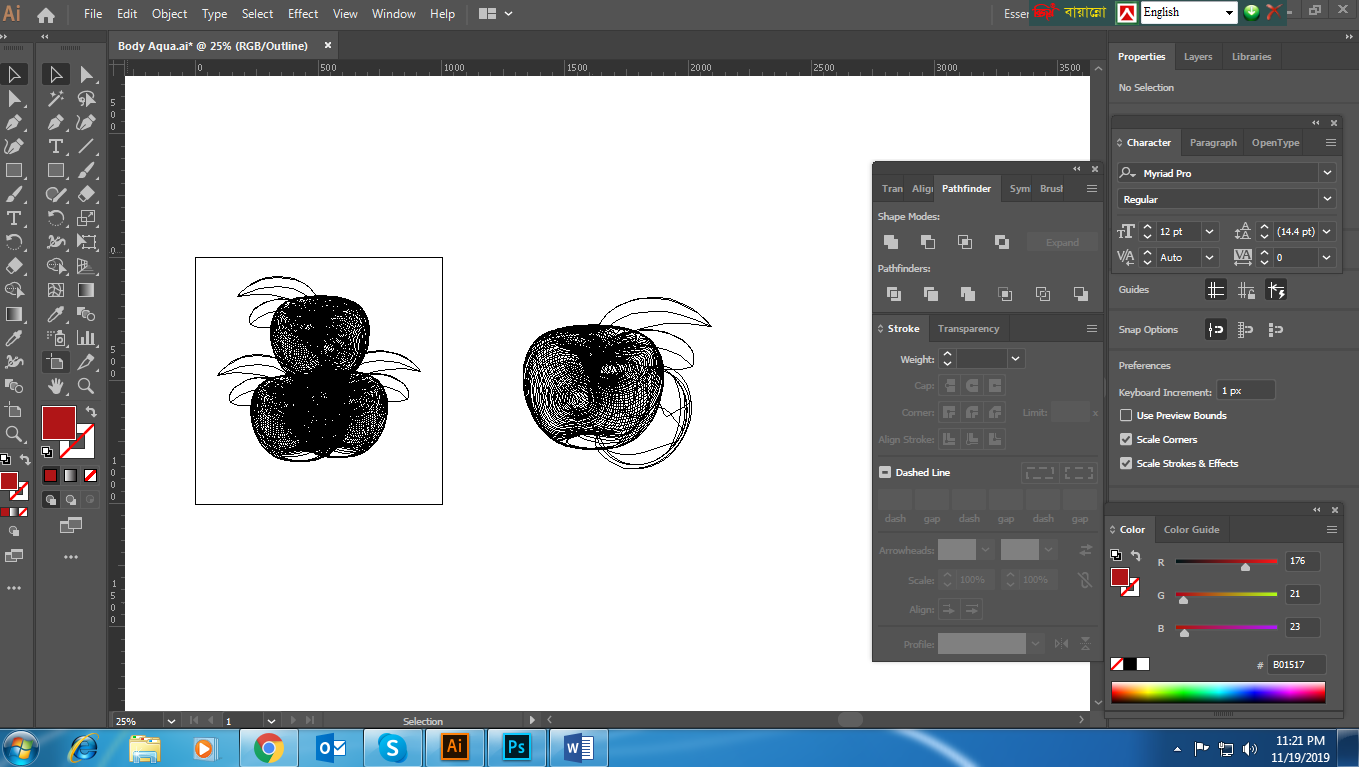Expand the Regular font style dropdown

(x=1327, y=199)
